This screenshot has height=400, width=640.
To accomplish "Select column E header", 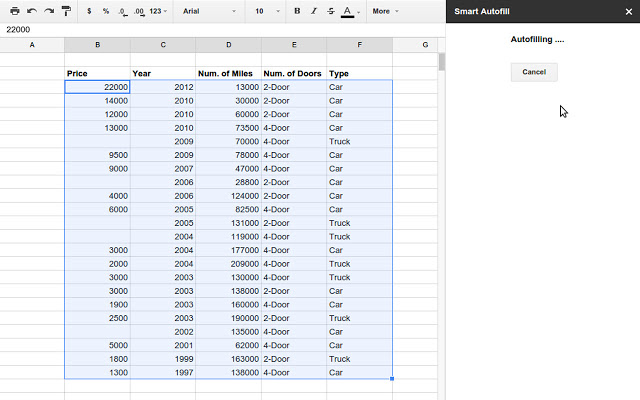I will tap(294, 45).
